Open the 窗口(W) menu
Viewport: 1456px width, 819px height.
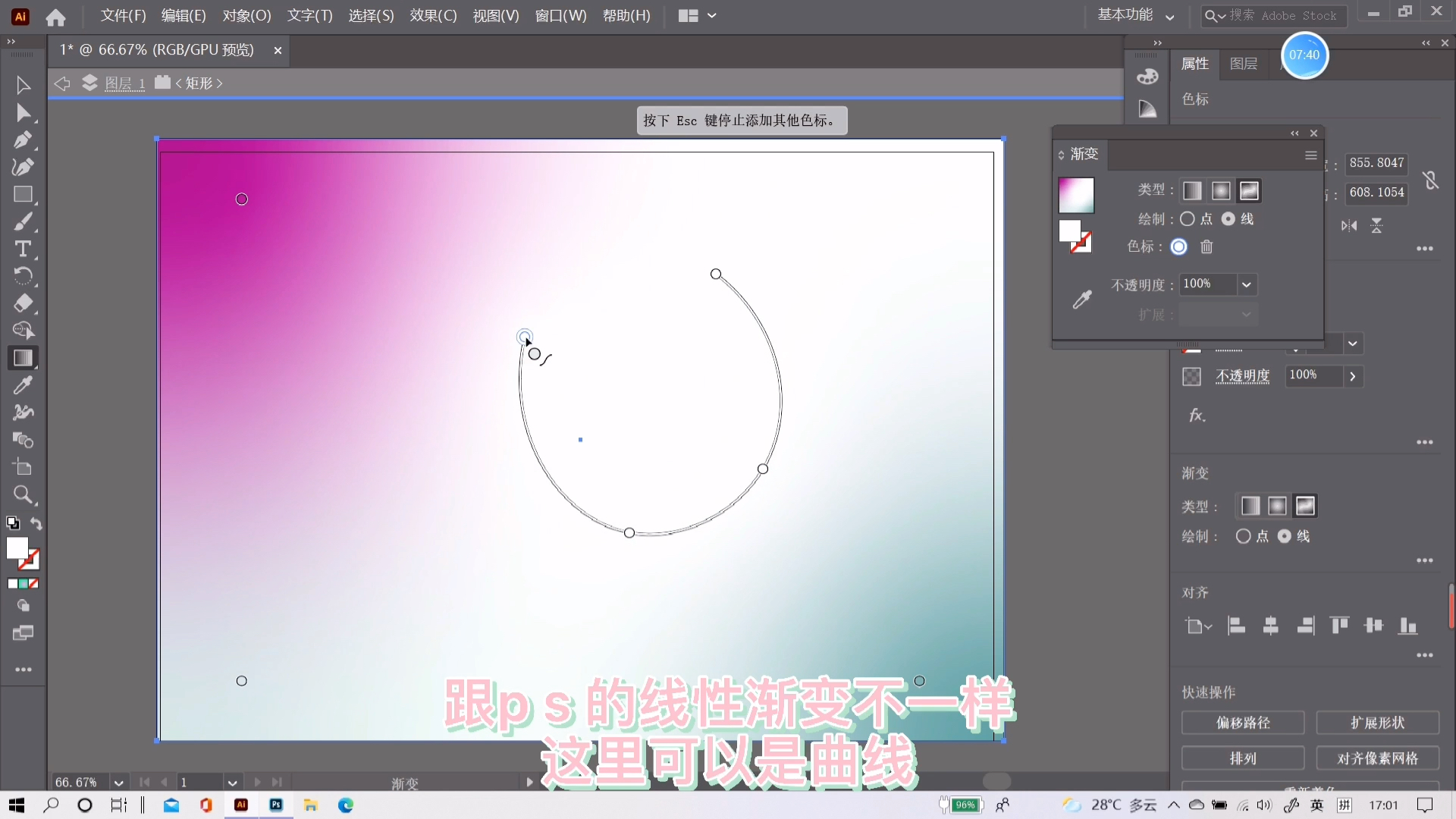pyautogui.click(x=560, y=15)
